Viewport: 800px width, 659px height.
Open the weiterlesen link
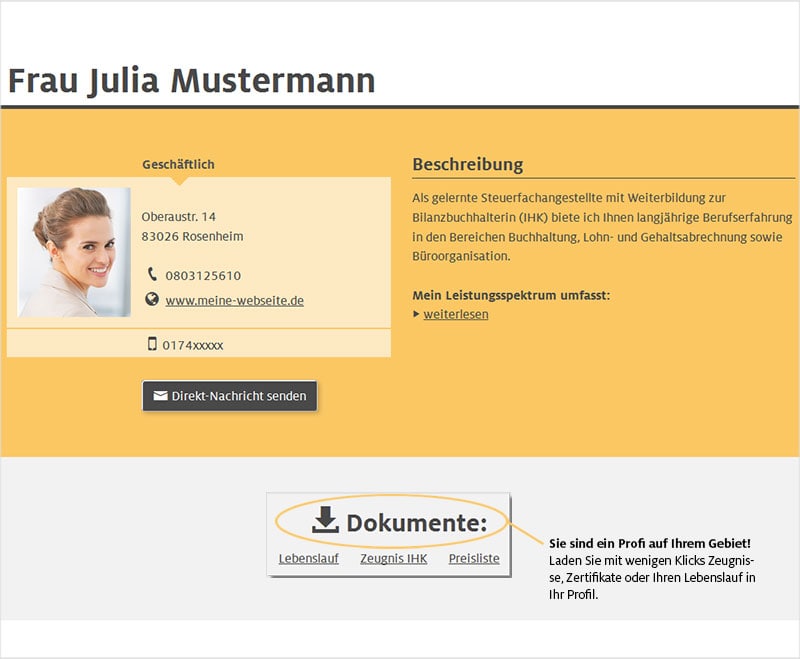click(x=455, y=314)
